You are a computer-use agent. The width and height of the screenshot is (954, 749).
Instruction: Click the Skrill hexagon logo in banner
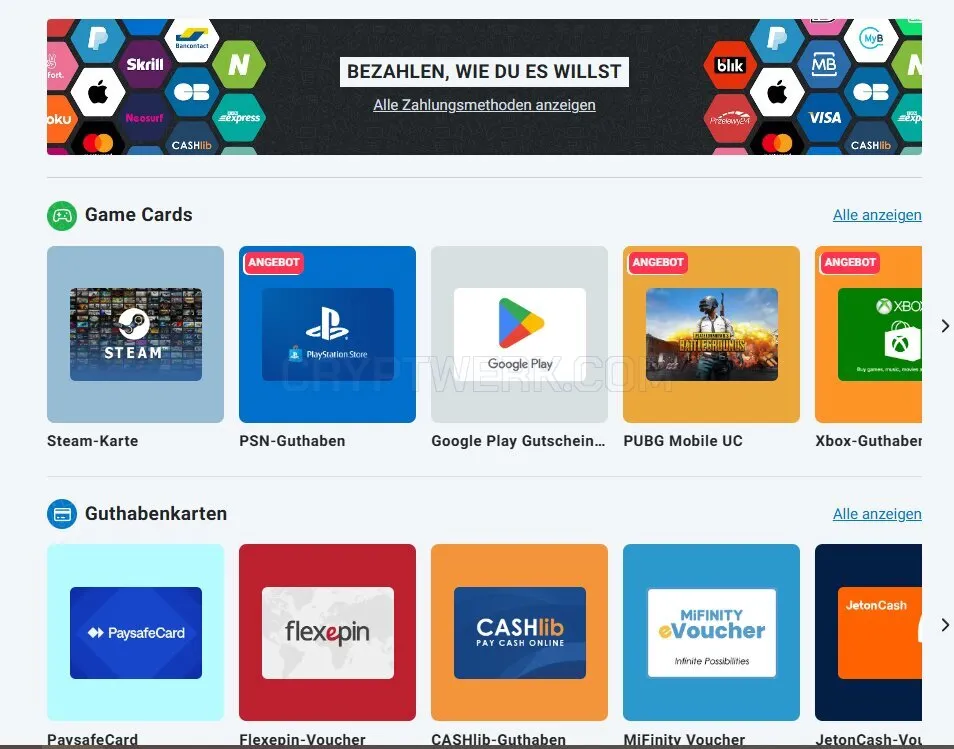pyautogui.click(x=145, y=64)
